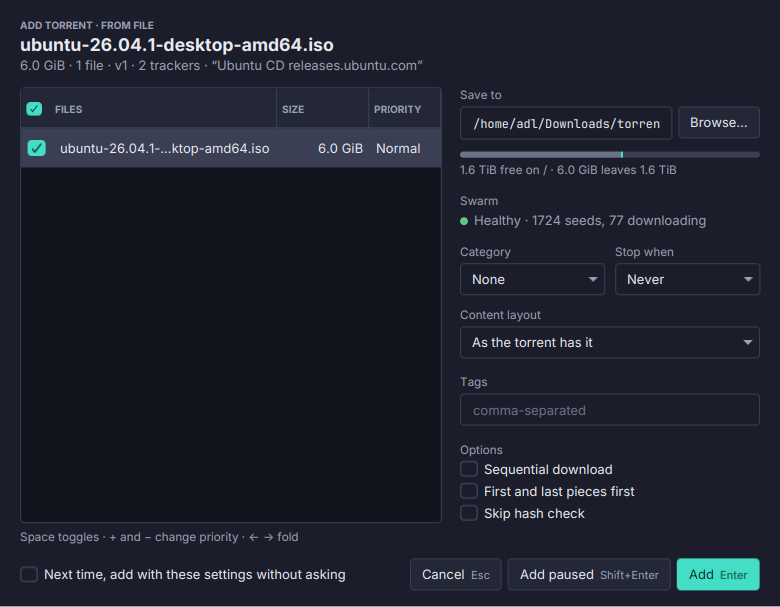This screenshot has width=780, height=607.
Task: Click the Normal priority cell
Action: 398,148
